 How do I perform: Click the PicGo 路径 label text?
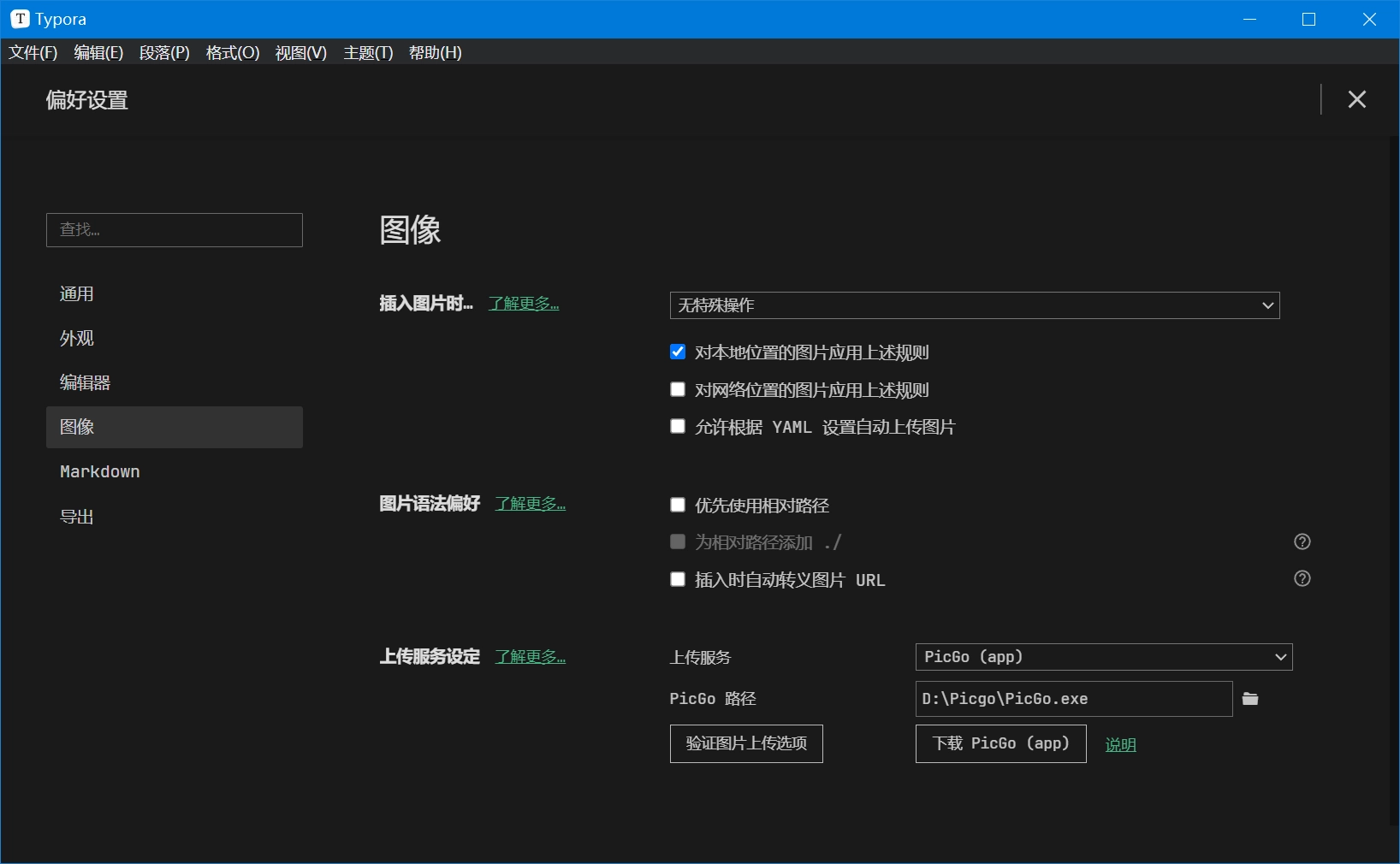point(713,699)
